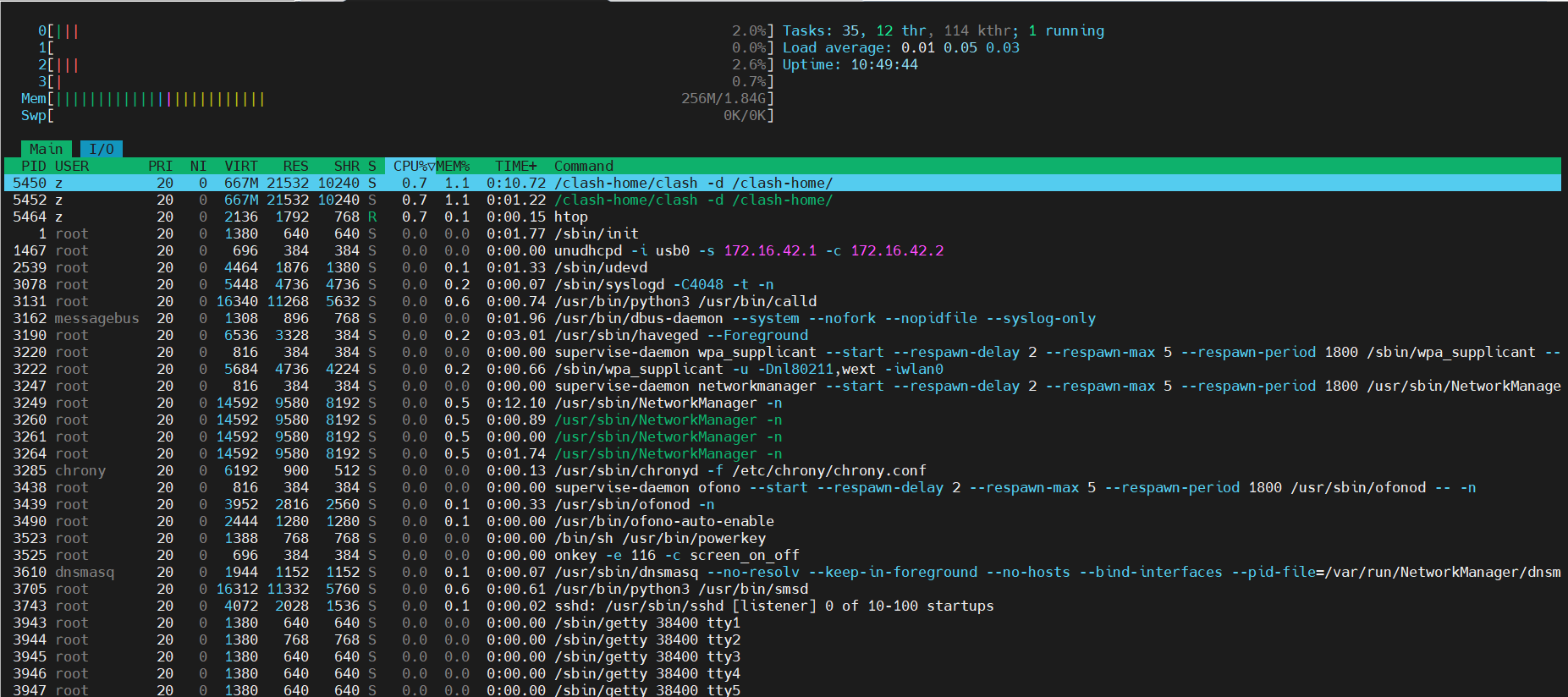Click the Load average readout

pyautogui.click(x=901, y=47)
